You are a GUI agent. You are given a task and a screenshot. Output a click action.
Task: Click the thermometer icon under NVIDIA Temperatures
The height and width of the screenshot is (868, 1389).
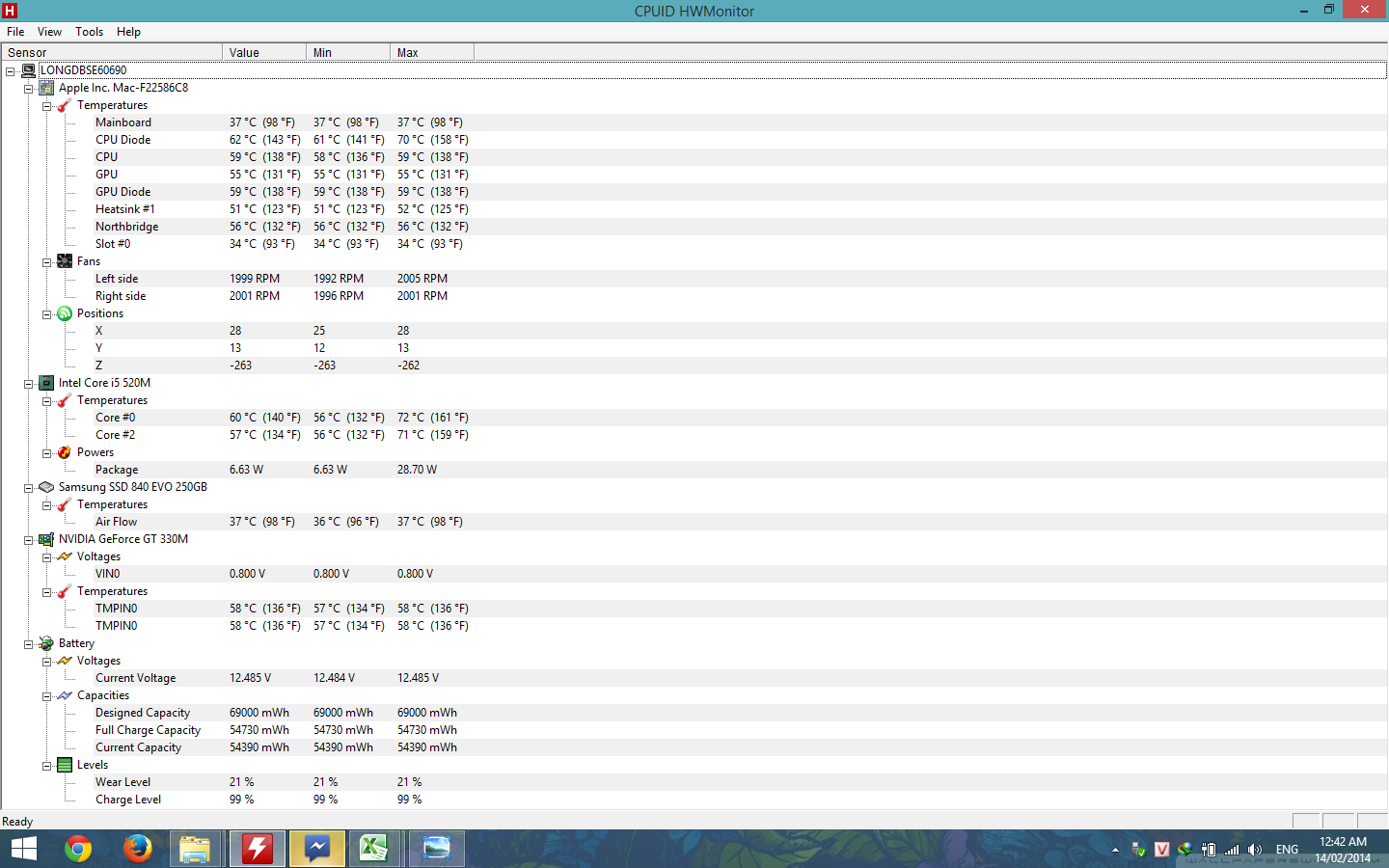[65, 591]
